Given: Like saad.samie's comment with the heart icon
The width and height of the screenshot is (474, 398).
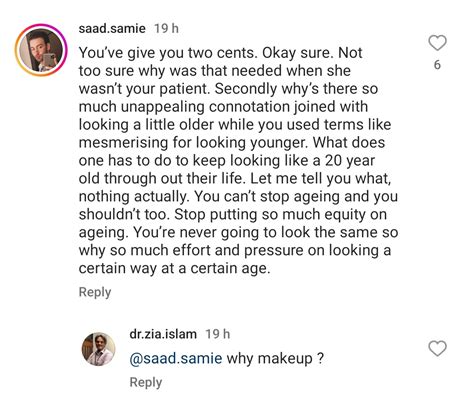Looking at the screenshot, I should [437, 43].
